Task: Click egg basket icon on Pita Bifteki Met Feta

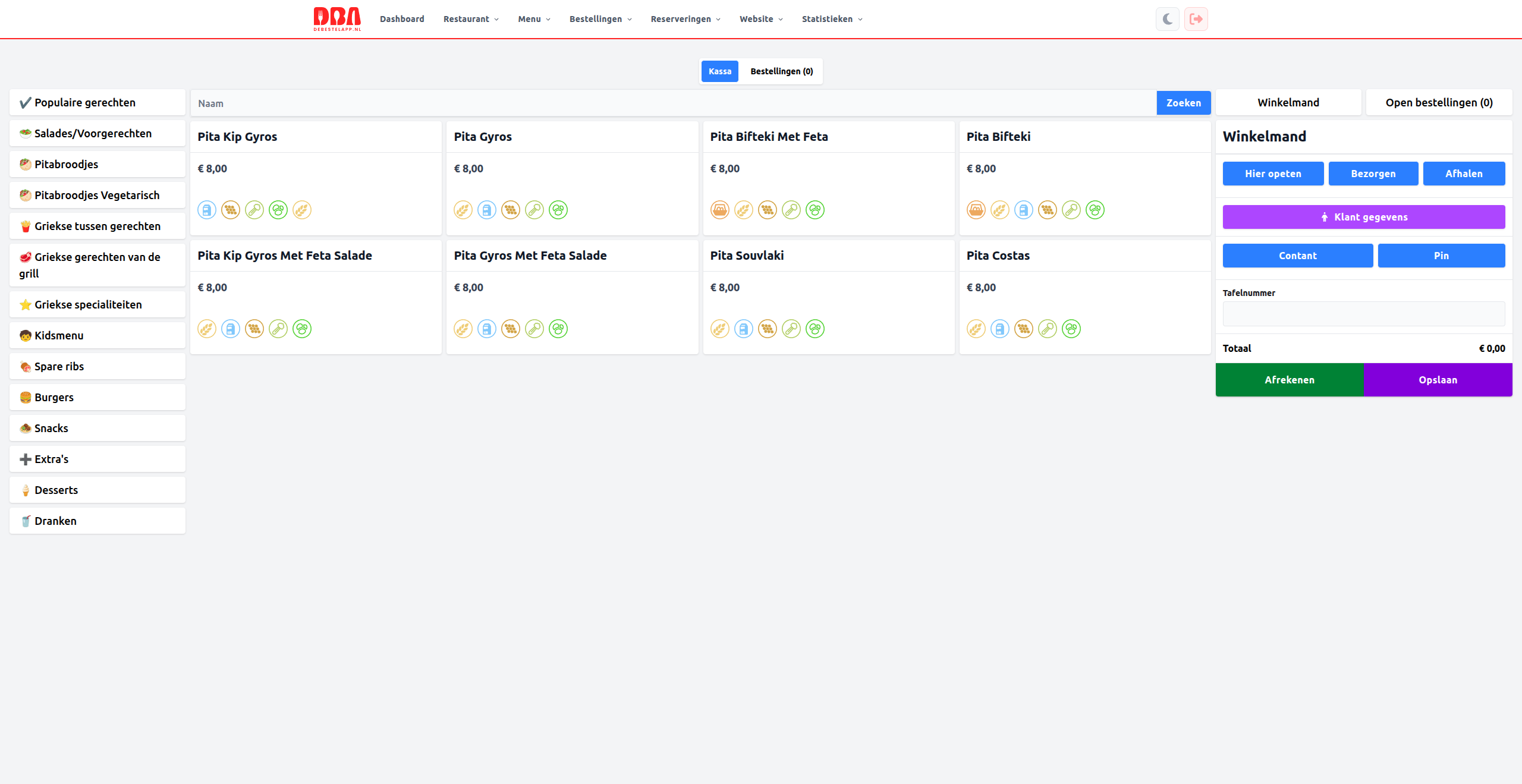Action: point(720,210)
